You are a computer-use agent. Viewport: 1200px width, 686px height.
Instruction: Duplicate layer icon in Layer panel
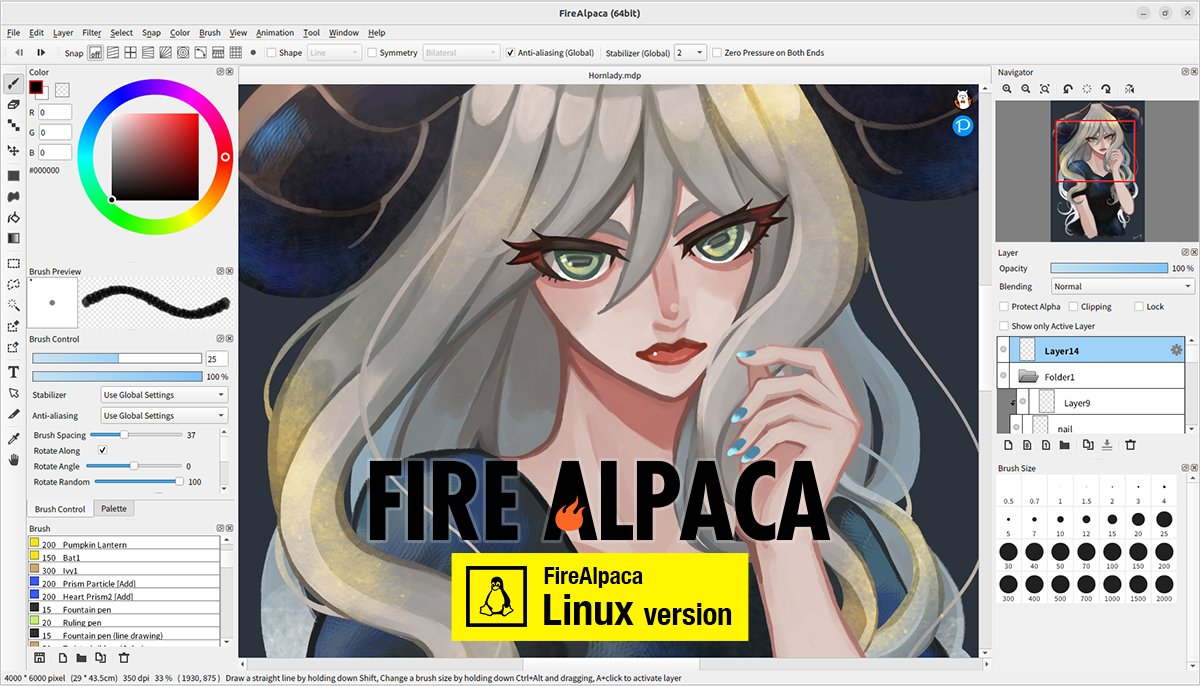click(x=1087, y=445)
